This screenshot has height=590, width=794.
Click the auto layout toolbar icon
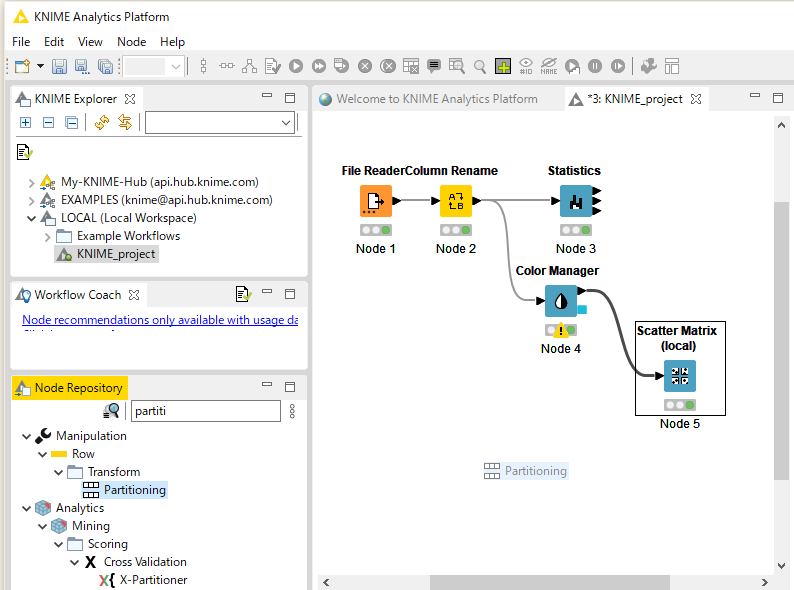pos(249,66)
